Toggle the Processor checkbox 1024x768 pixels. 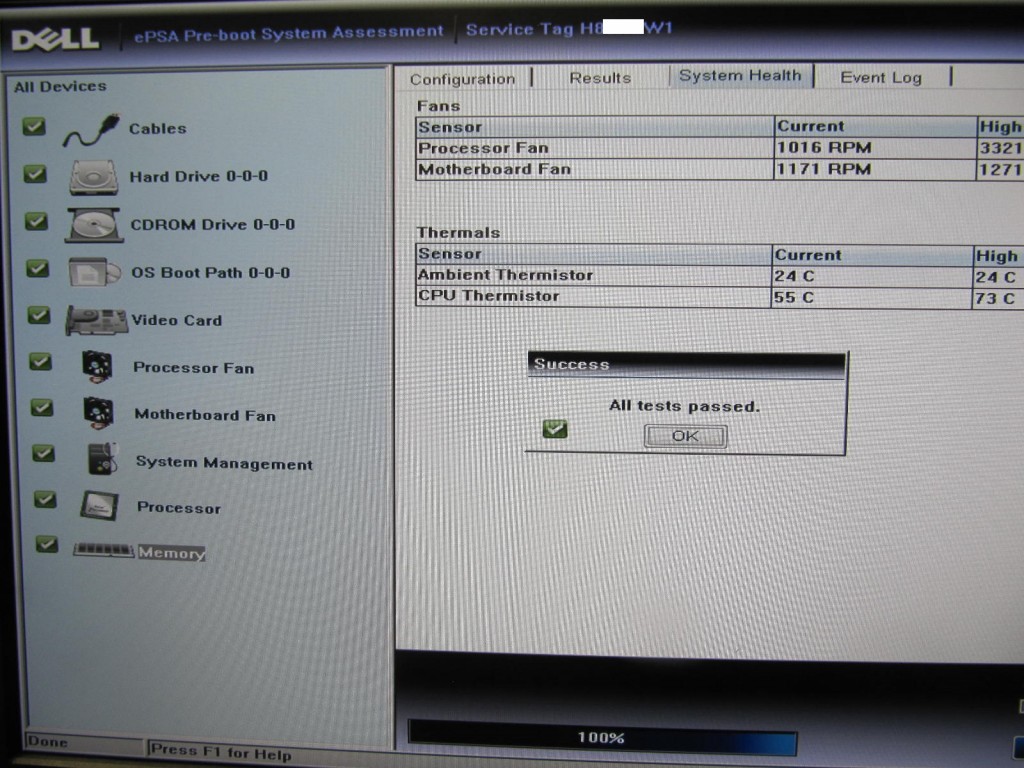click(45, 500)
